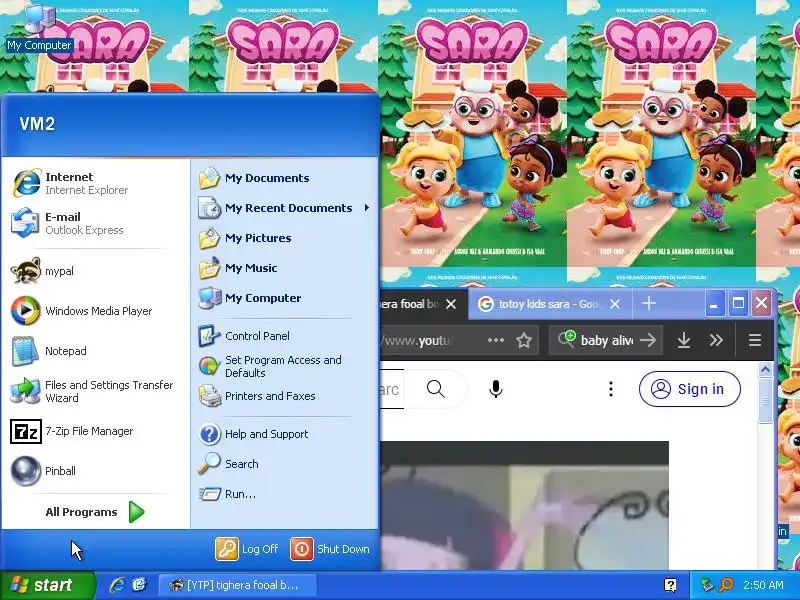This screenshot has height=600, width=800.
Task: Click the baby alive search box
Action: coord(606,340)
